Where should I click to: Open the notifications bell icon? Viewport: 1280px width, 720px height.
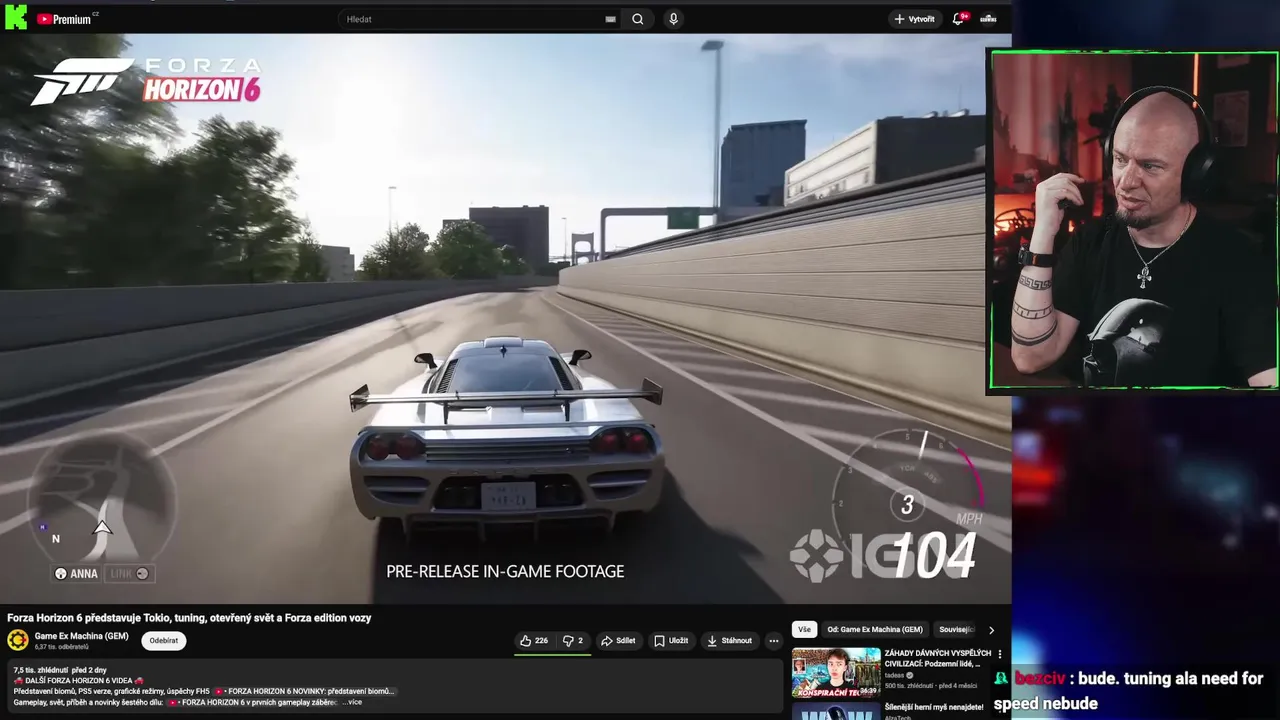pos(959,18)
